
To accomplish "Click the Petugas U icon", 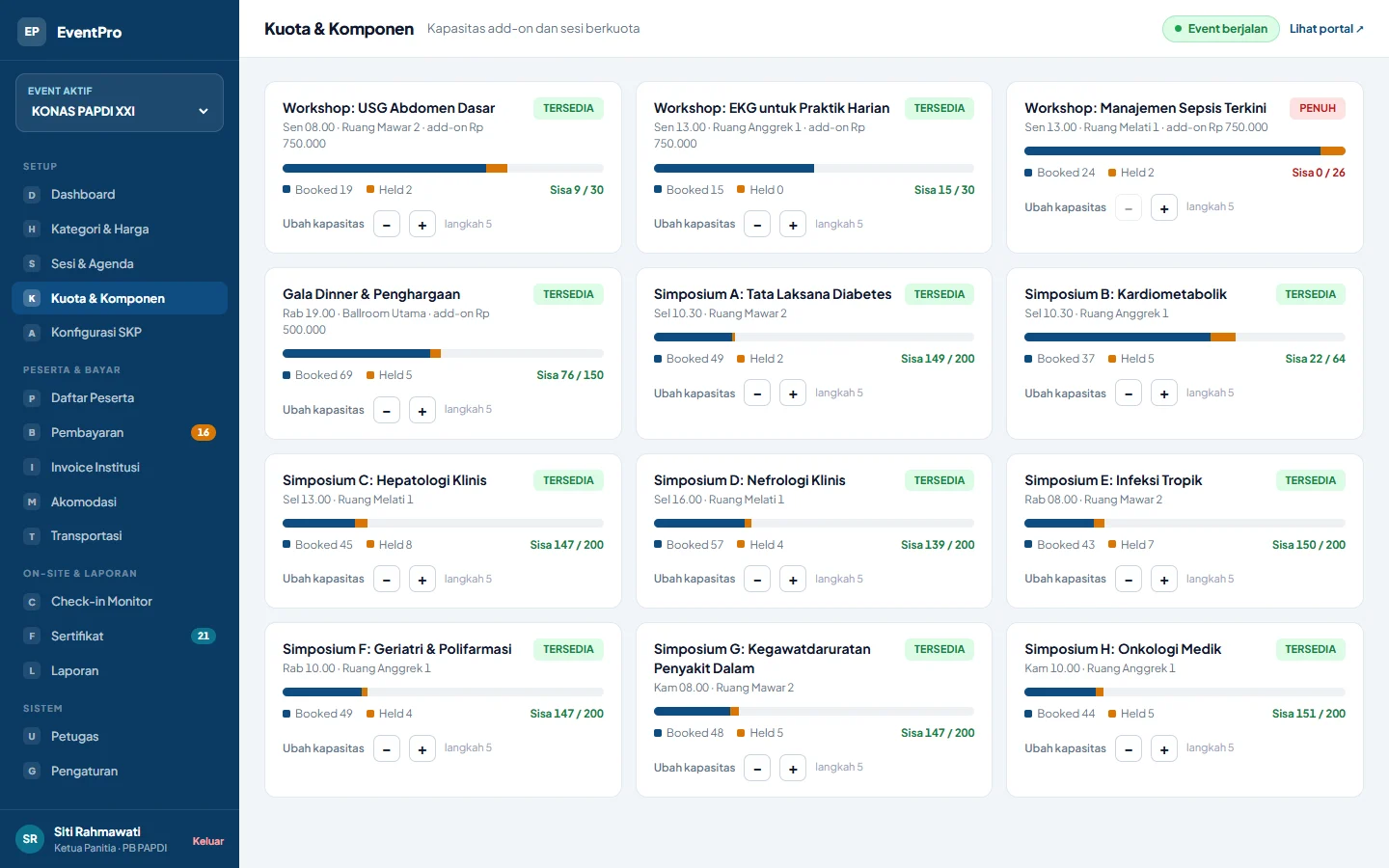I will 32,737.
